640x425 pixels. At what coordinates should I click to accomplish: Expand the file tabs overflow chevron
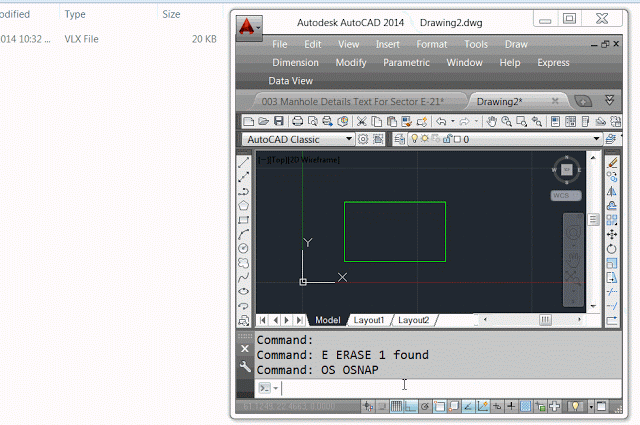609,100
